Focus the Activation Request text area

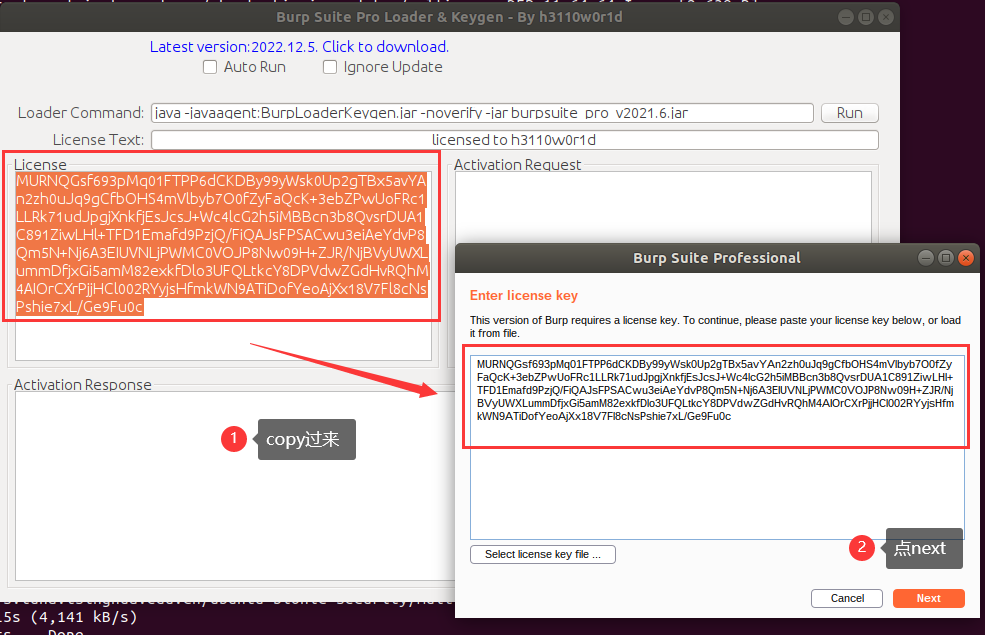click(x=663, y=207)
